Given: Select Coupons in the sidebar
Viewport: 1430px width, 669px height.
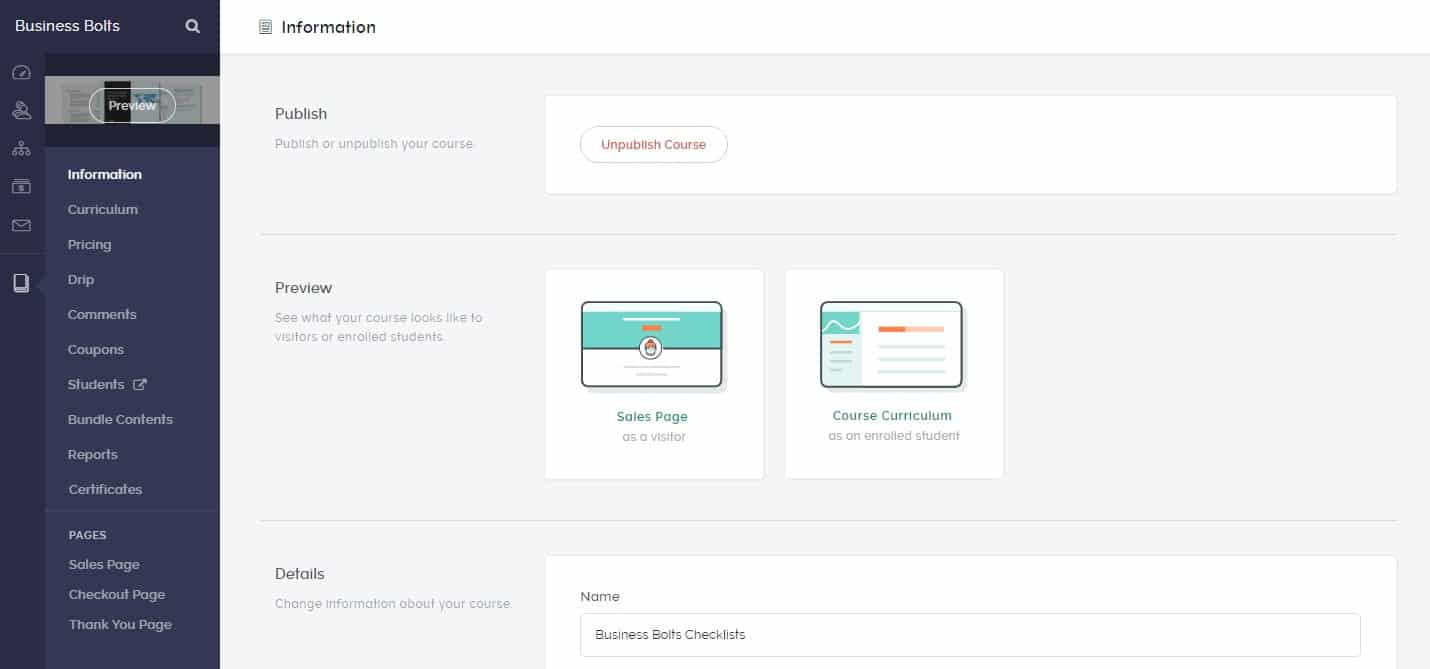Looking at the screenshot, I should [96, 349].
